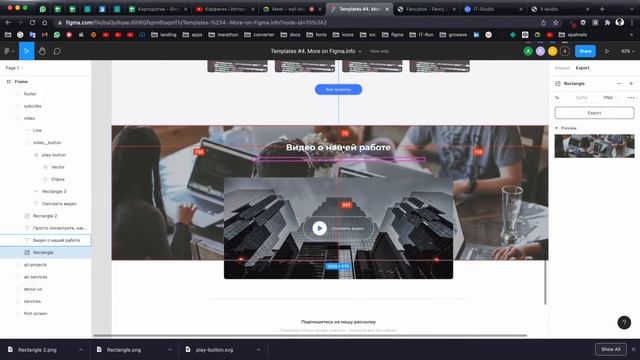The width and height of the screenshot is (640, 360).
Task: Switch to the Meet browser tab
Action: (292, 9)
